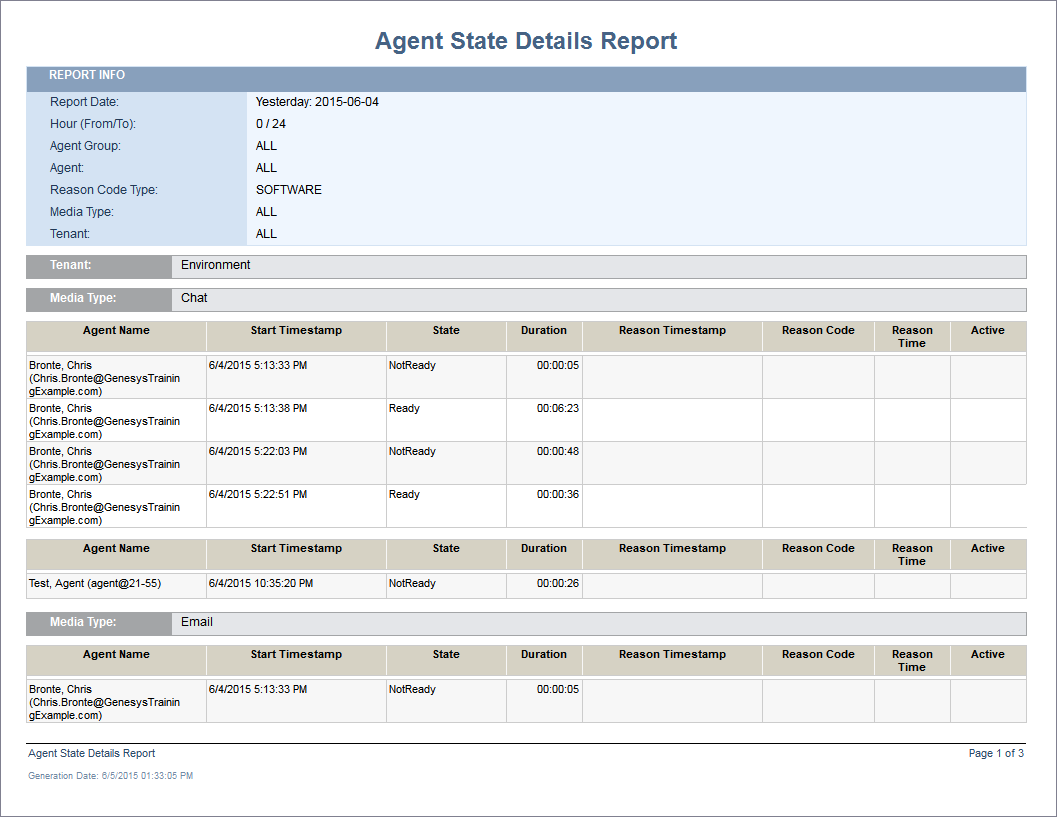Click the REPORT INFO section header

point(87,75)
